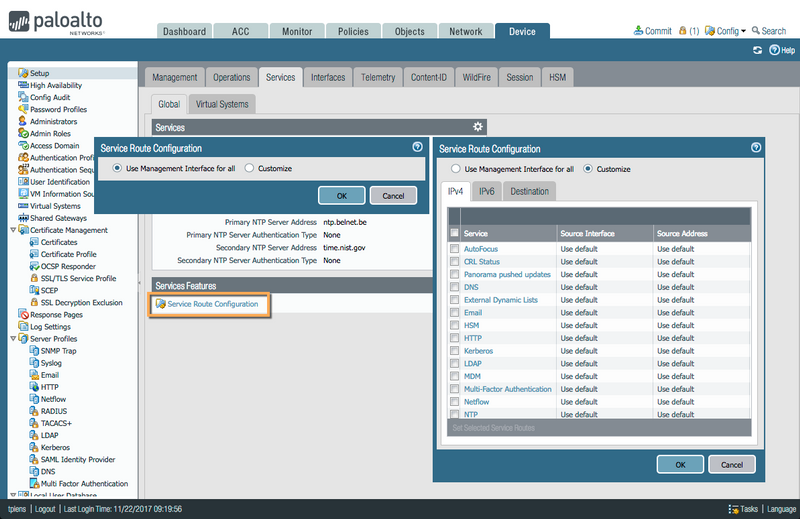Click Language in the bottom status bar
Viewport: 800px width, 519px height.
point(781,509)
